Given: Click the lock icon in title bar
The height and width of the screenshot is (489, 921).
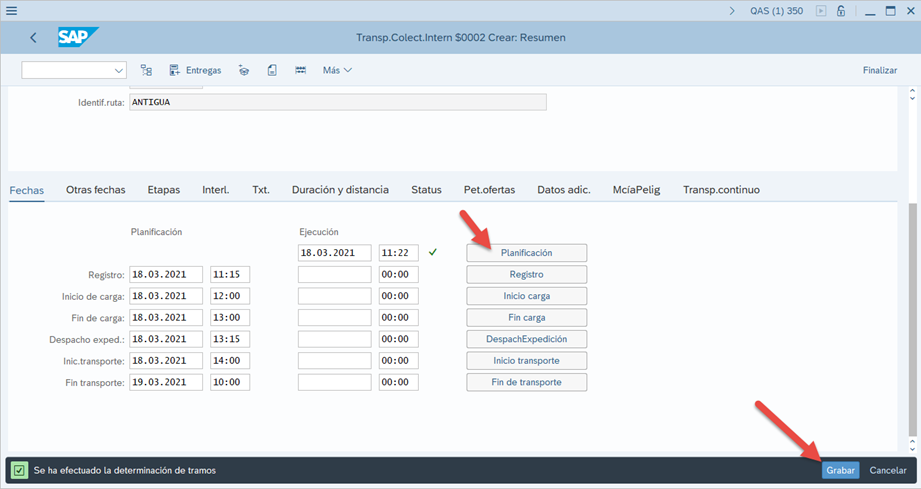Looking at the screenshot, I should 841,11.
